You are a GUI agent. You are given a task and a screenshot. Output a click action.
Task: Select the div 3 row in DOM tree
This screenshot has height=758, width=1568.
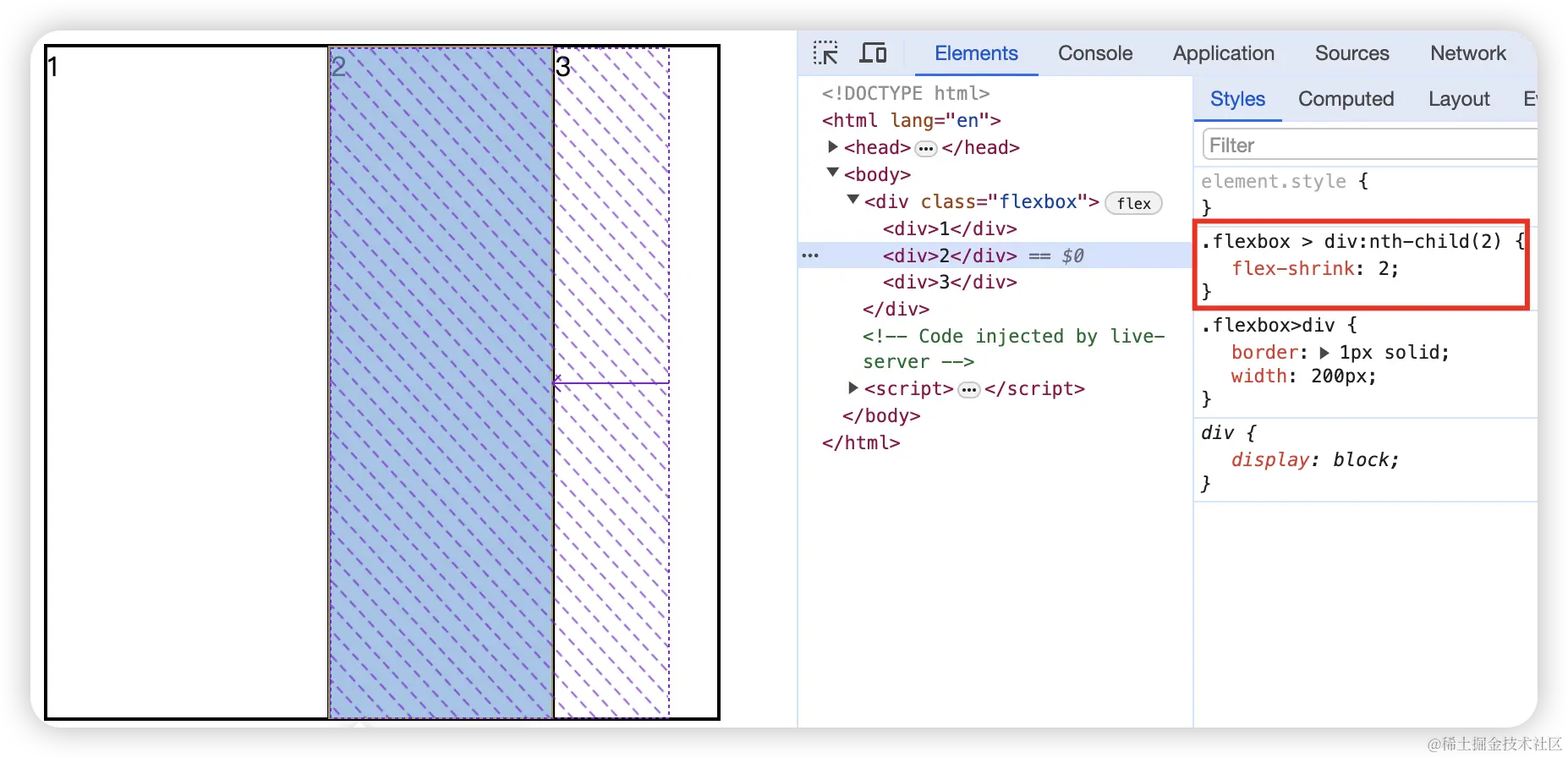[950, 282]
